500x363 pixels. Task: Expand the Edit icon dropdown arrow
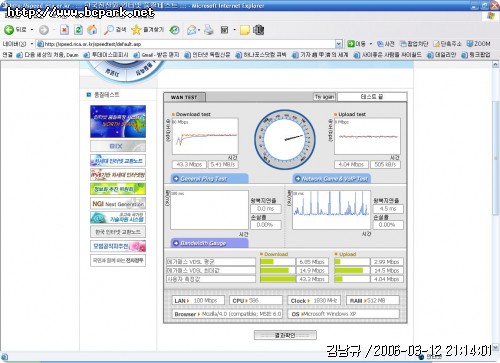pos(234,30)
